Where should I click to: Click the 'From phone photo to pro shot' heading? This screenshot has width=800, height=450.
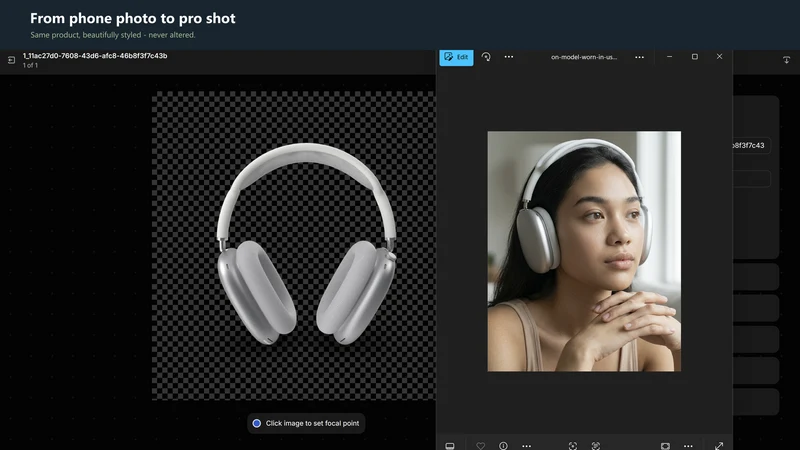[133, 18]
